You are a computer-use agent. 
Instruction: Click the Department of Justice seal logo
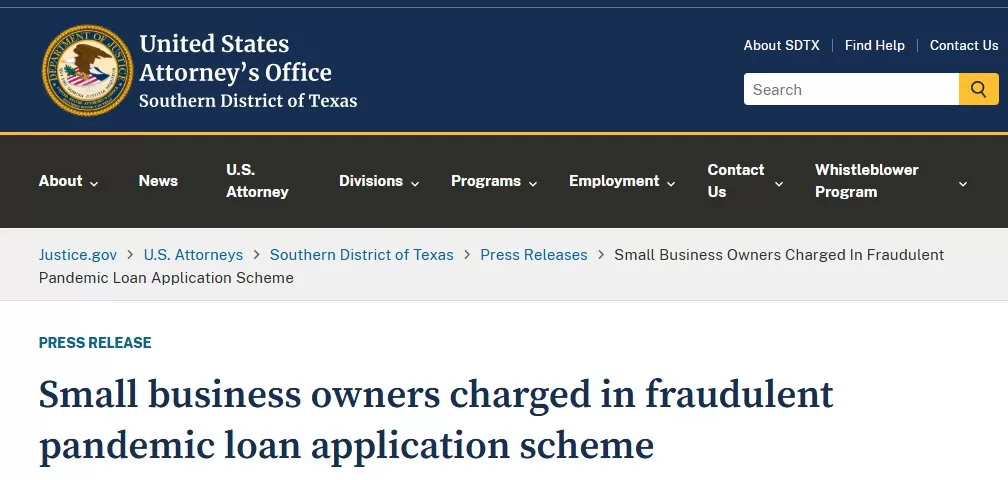point(87,69)
